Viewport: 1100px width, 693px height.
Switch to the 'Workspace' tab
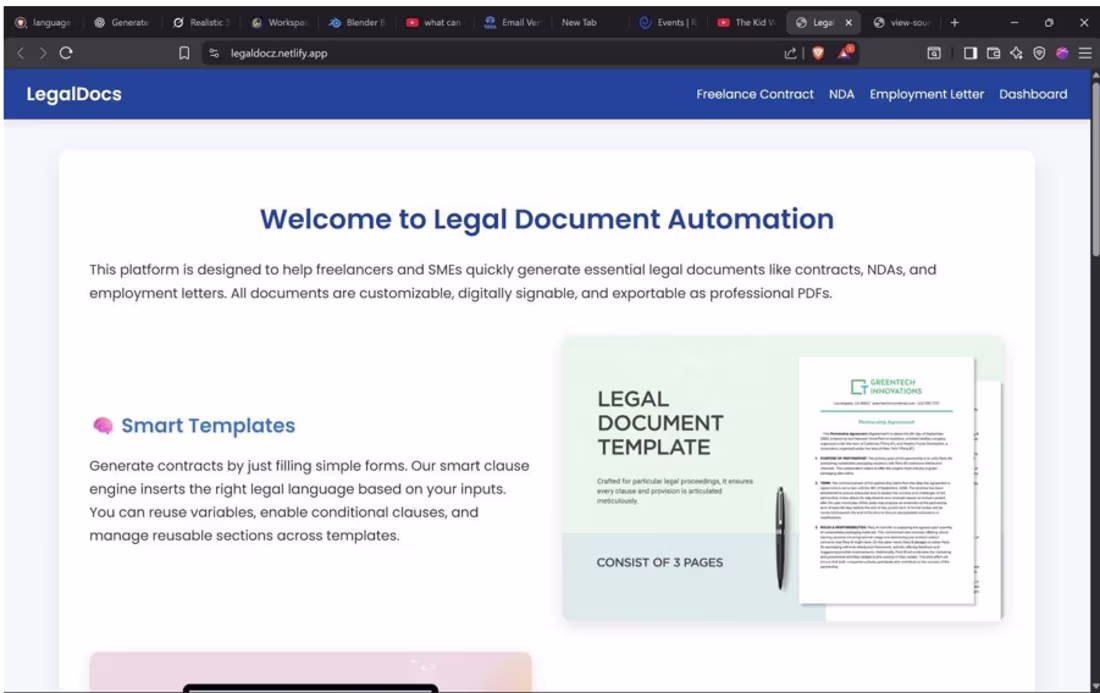(280, 22)
